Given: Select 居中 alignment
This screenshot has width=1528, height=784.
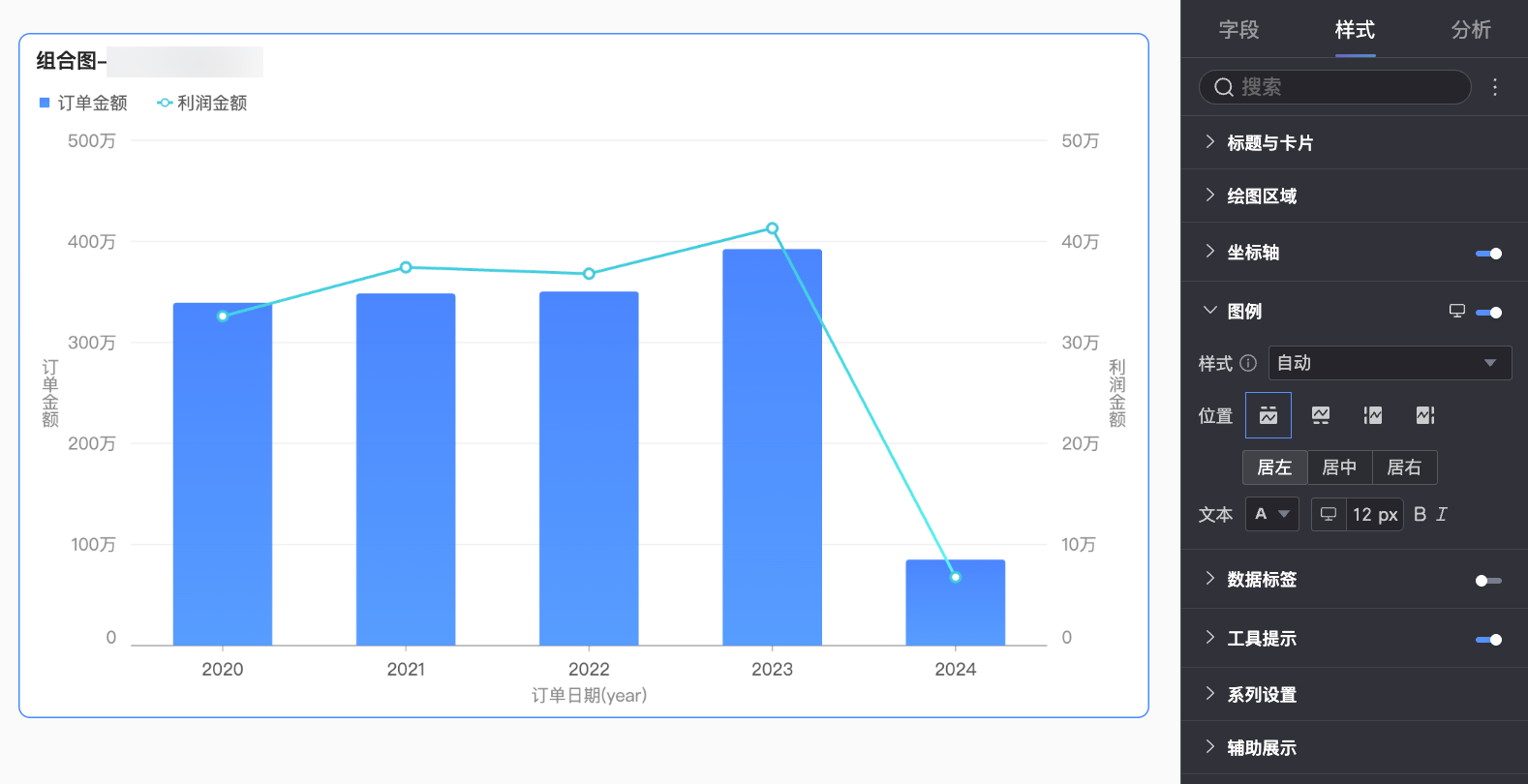Looking at the screenshot, I should [1339, 467].
